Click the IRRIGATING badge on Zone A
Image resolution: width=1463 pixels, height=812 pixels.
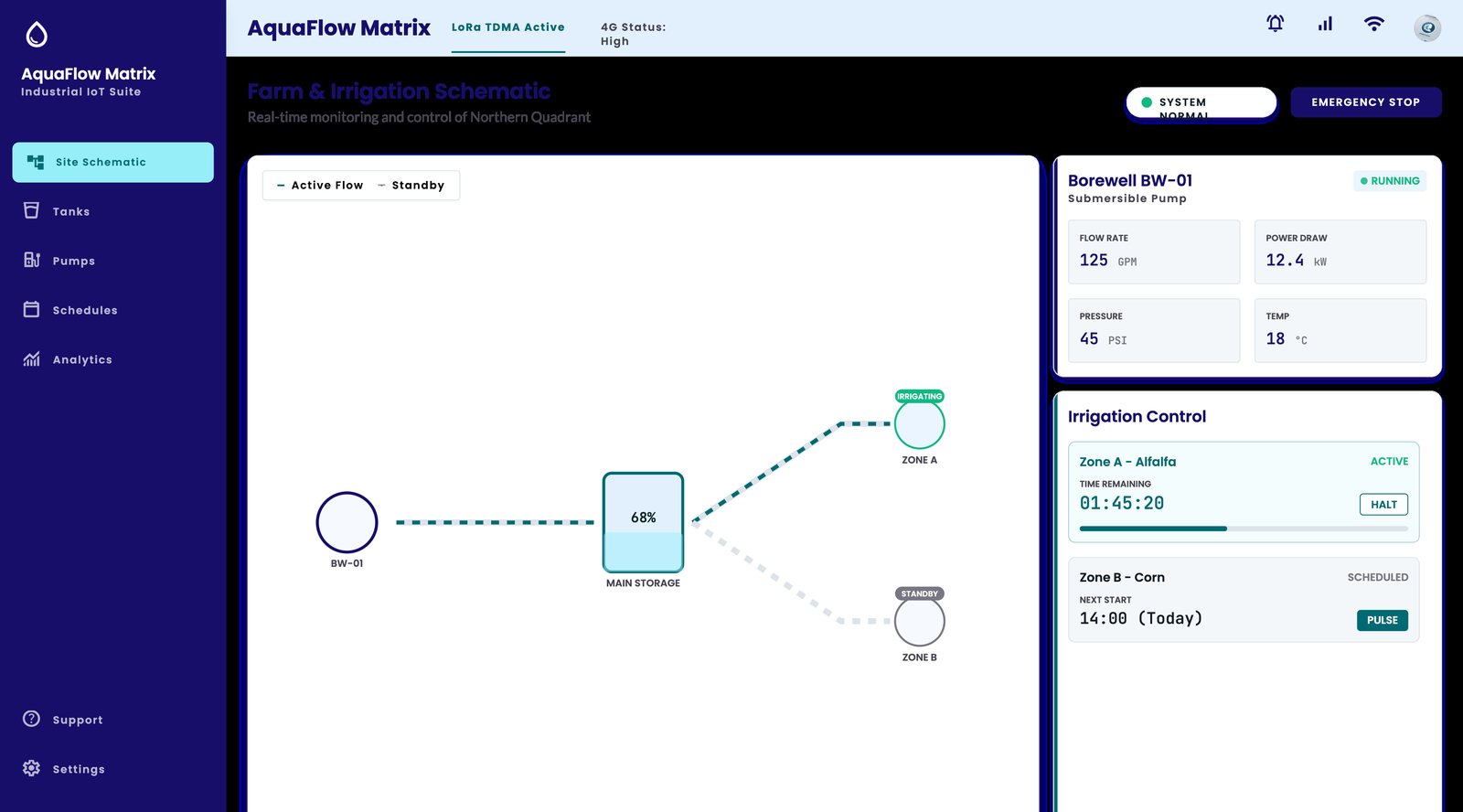pos(919,397)
